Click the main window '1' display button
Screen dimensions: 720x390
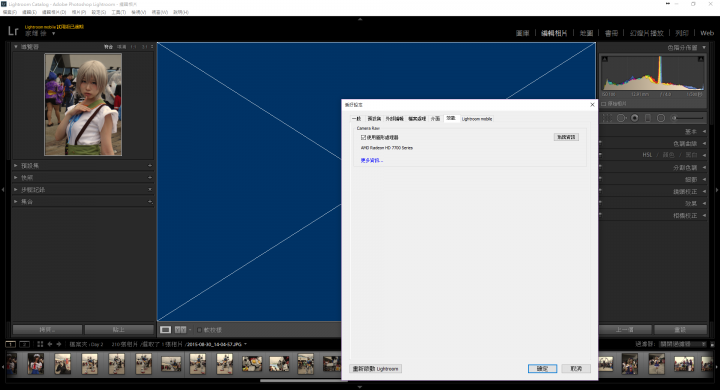[x=10, y=344]
